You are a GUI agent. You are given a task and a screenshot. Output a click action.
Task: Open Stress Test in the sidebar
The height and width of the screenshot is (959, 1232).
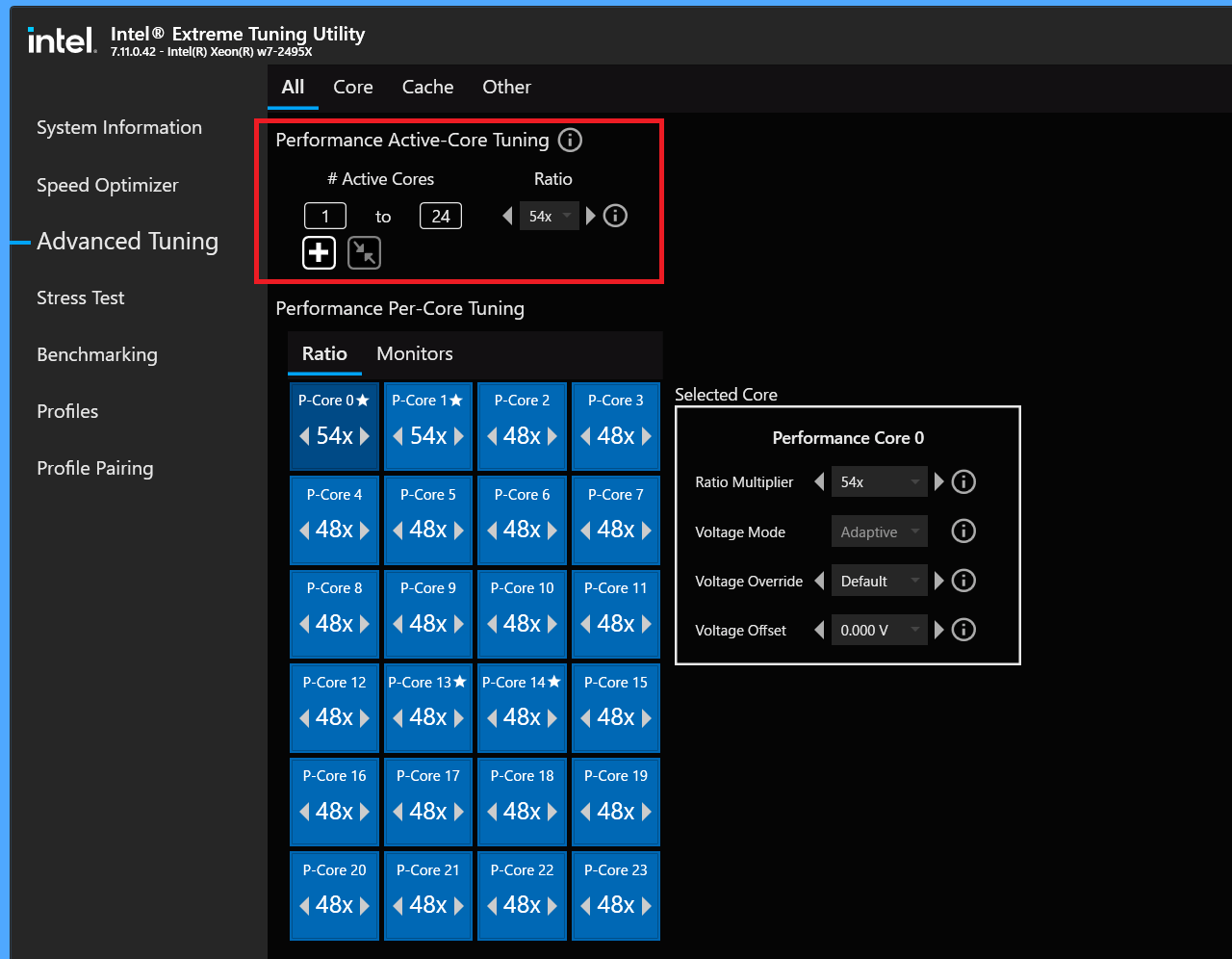point(81,298)
